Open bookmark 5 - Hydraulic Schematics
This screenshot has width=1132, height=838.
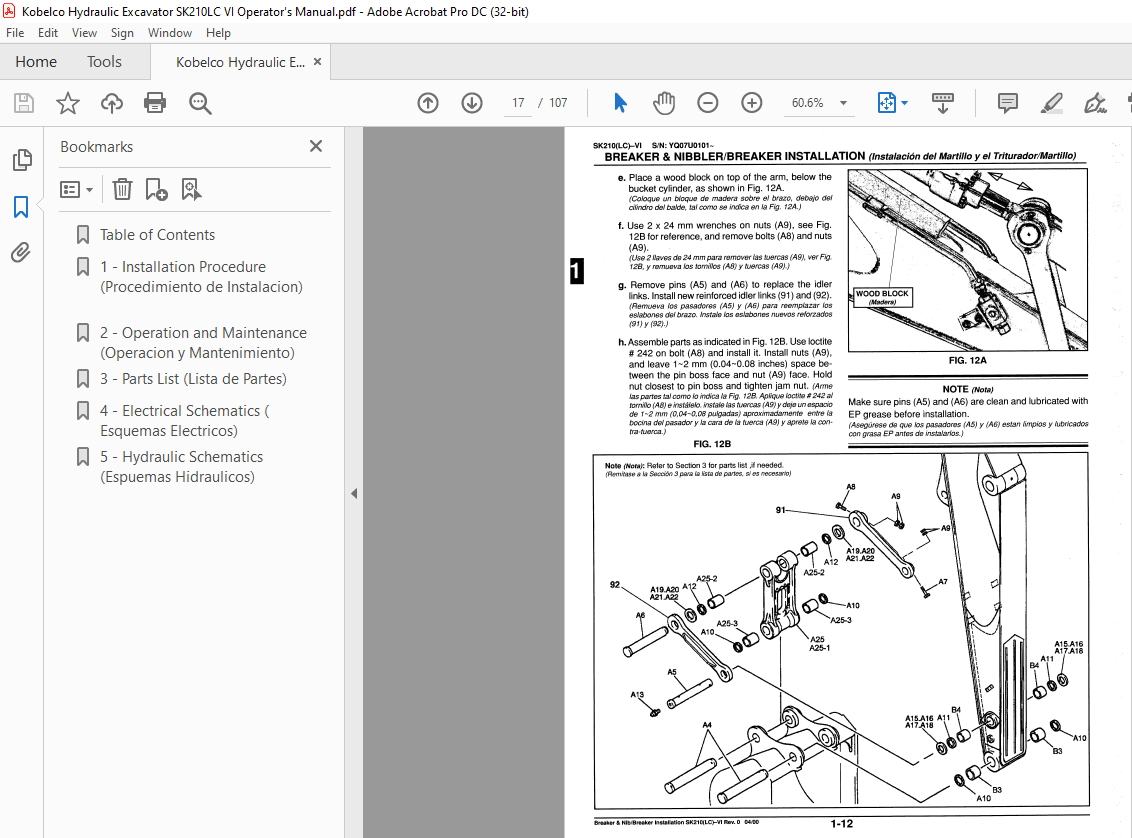pos(181,467)
